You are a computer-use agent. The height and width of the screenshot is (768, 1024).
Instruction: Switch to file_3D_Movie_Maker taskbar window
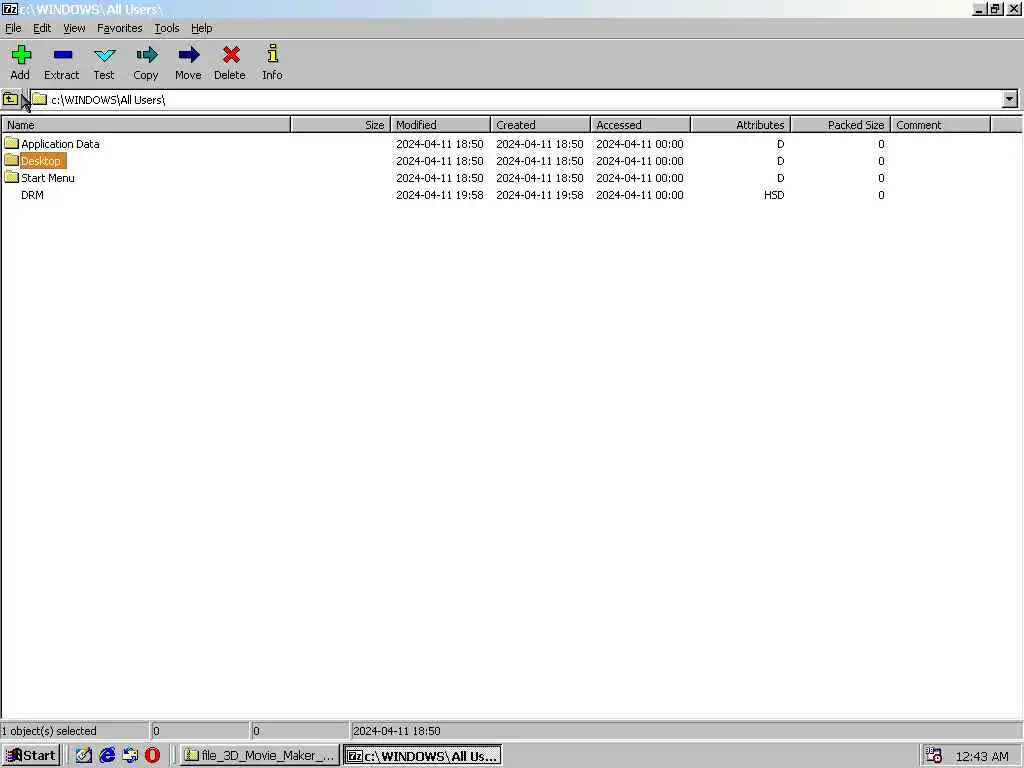click(x=260, y=756)
